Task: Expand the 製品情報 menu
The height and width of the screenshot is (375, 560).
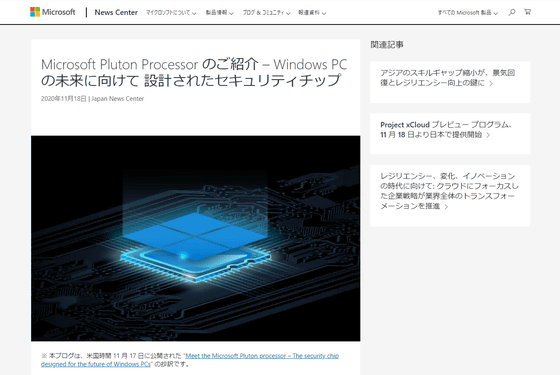Action: point(219,13)
